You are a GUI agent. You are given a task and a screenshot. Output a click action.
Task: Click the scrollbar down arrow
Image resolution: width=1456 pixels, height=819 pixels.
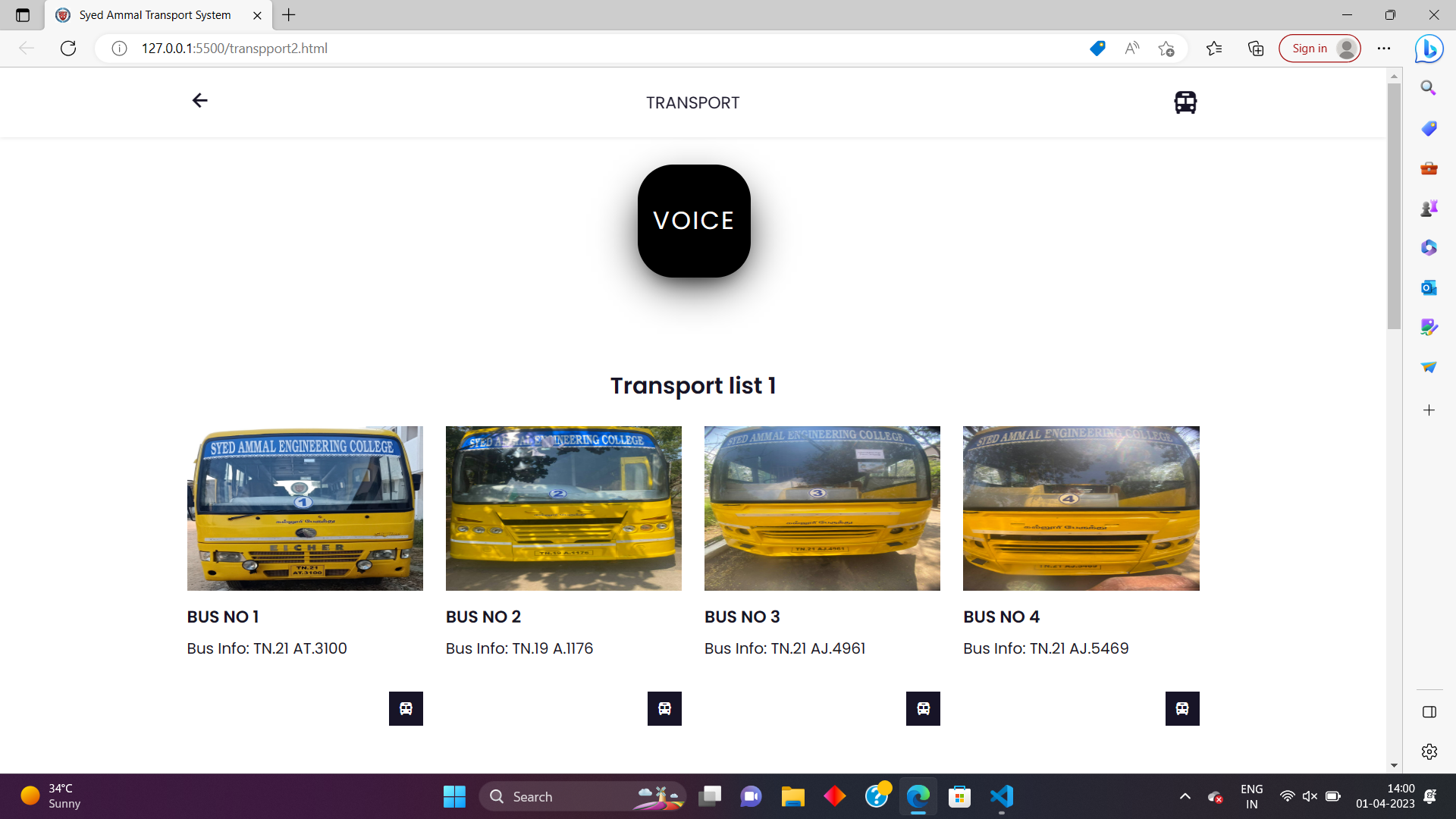coord(1394,766)
